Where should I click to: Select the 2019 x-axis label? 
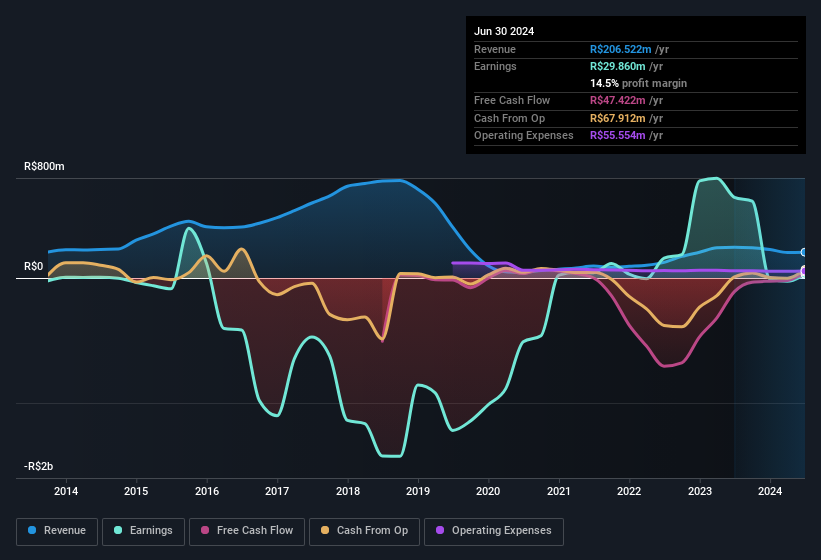(x=418, y=491)
